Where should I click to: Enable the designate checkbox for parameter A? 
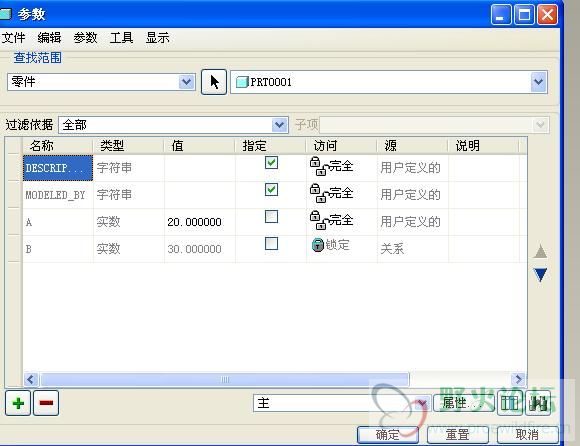(272, 217)
